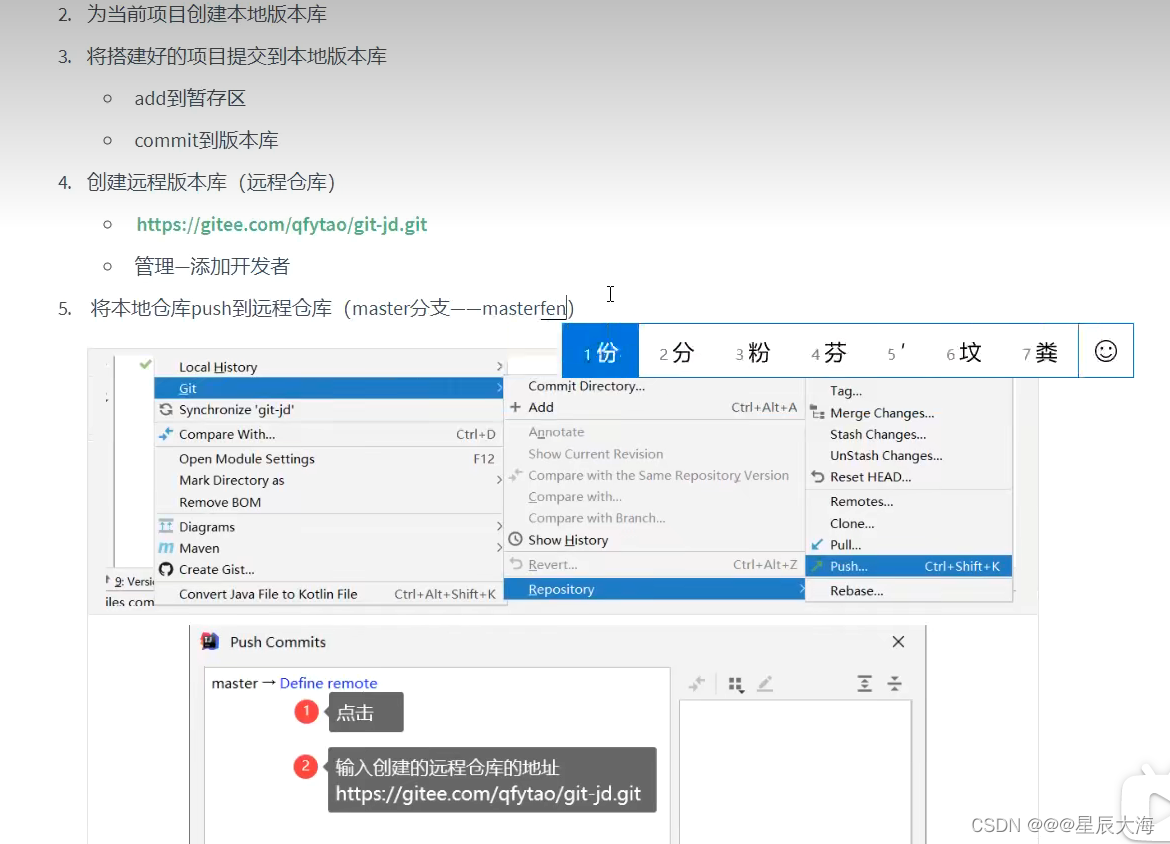The width and height of the screenshot is (1170, 844).
Task: Click the Diagrams icon
Action: [166, 526]
